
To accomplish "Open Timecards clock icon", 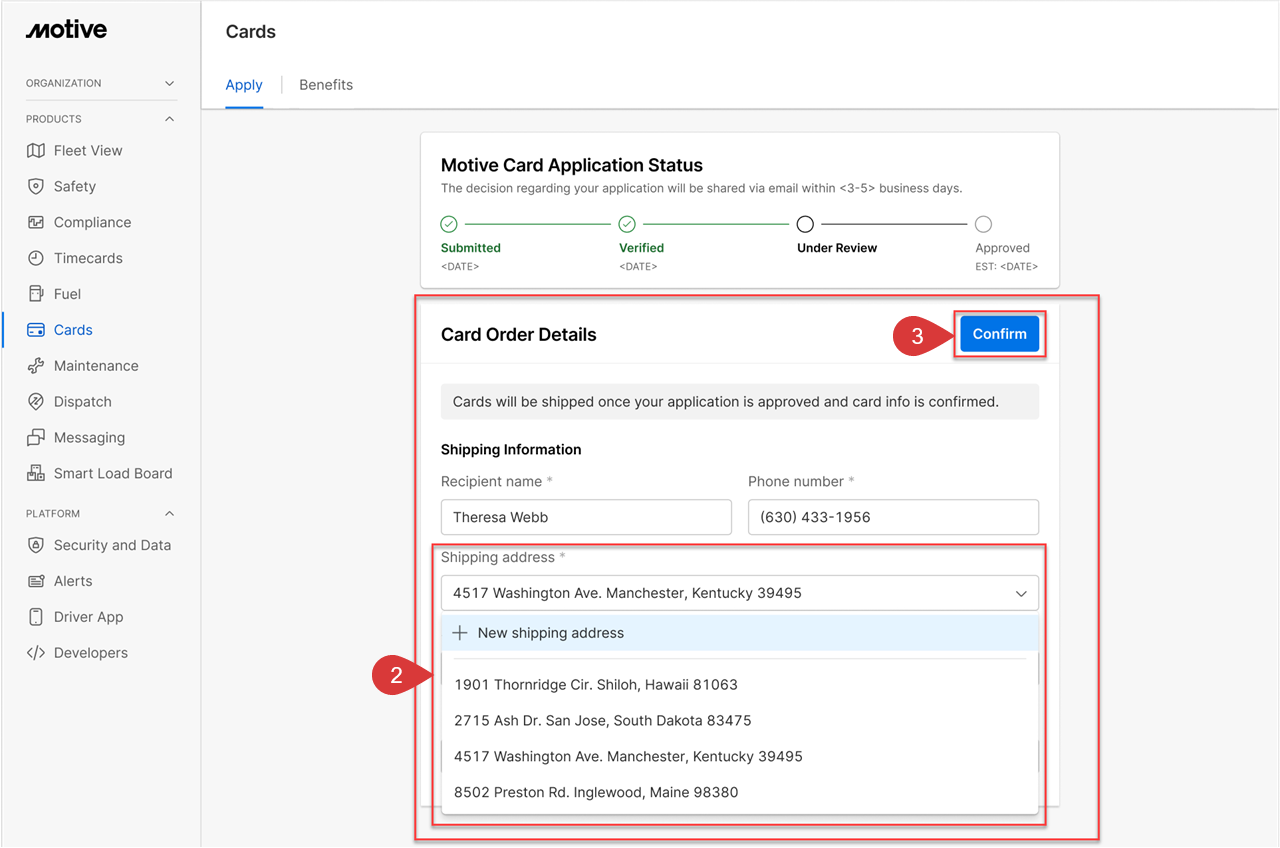I will point(36,259).
